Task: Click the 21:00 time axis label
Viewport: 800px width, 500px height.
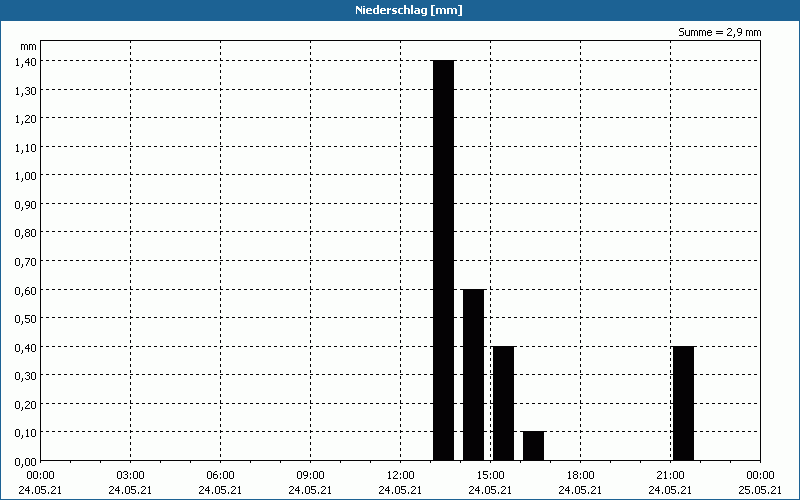Action: pos(670,476)
